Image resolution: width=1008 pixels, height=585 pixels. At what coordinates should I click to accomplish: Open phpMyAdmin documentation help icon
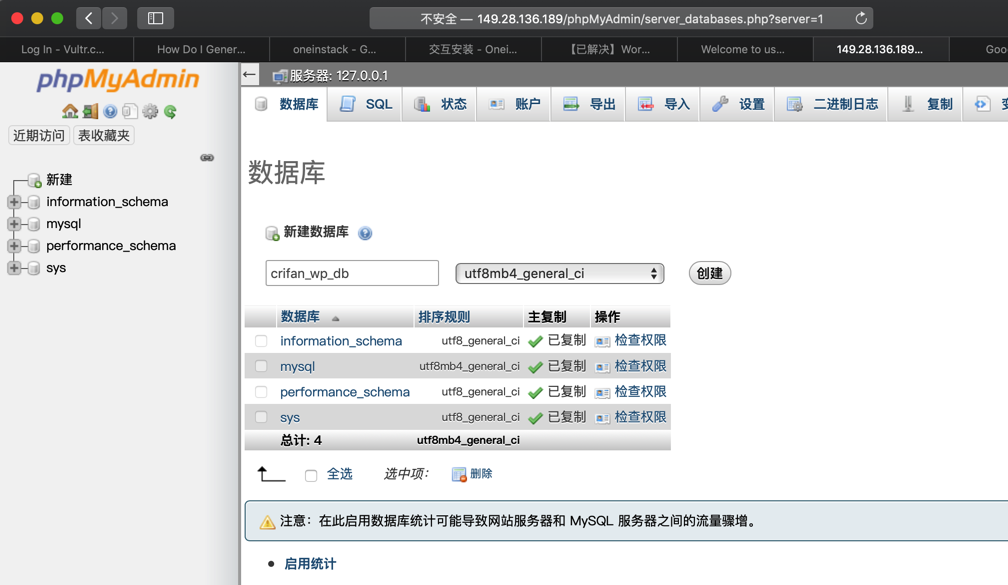110,111
